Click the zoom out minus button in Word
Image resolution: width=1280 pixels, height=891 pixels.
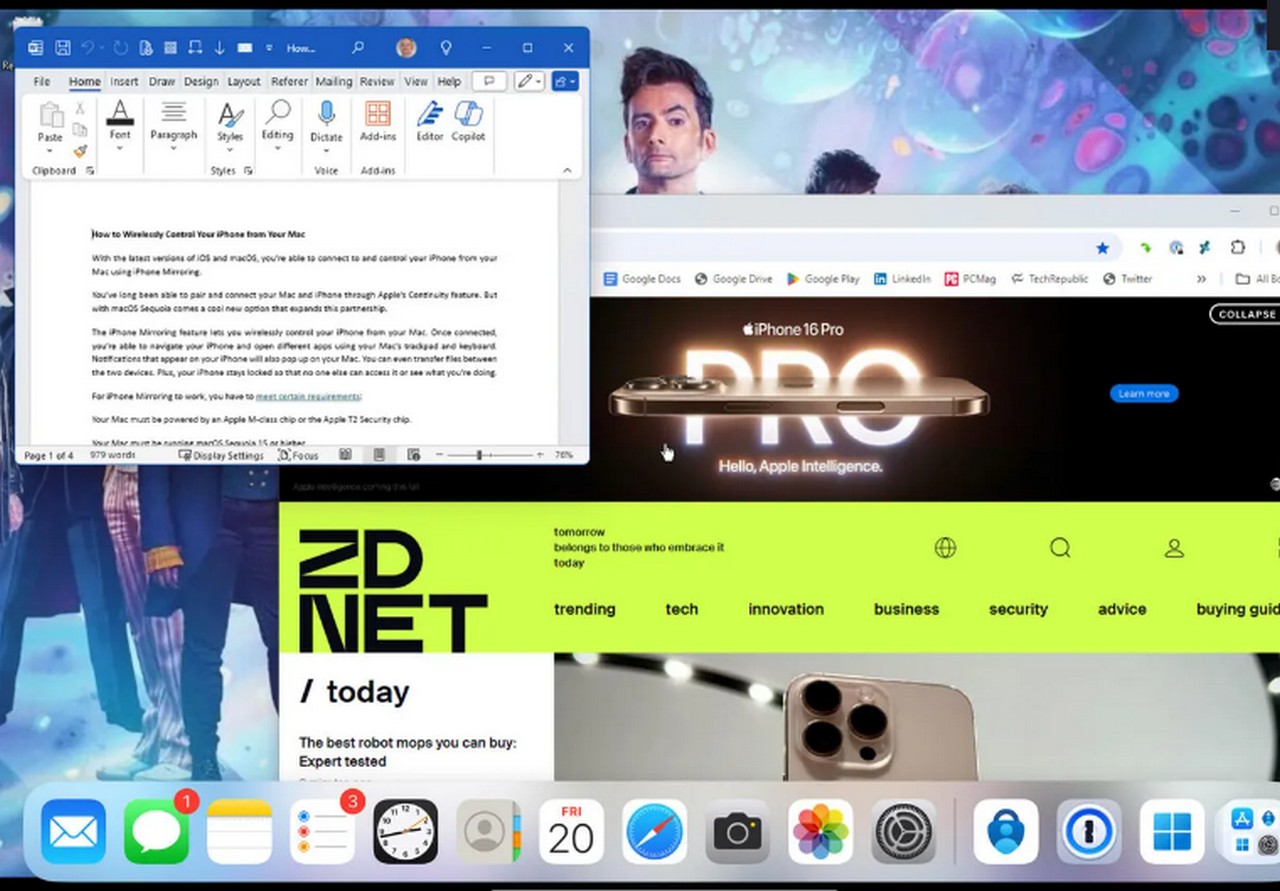pyautogui.click(x=439, y=455)
